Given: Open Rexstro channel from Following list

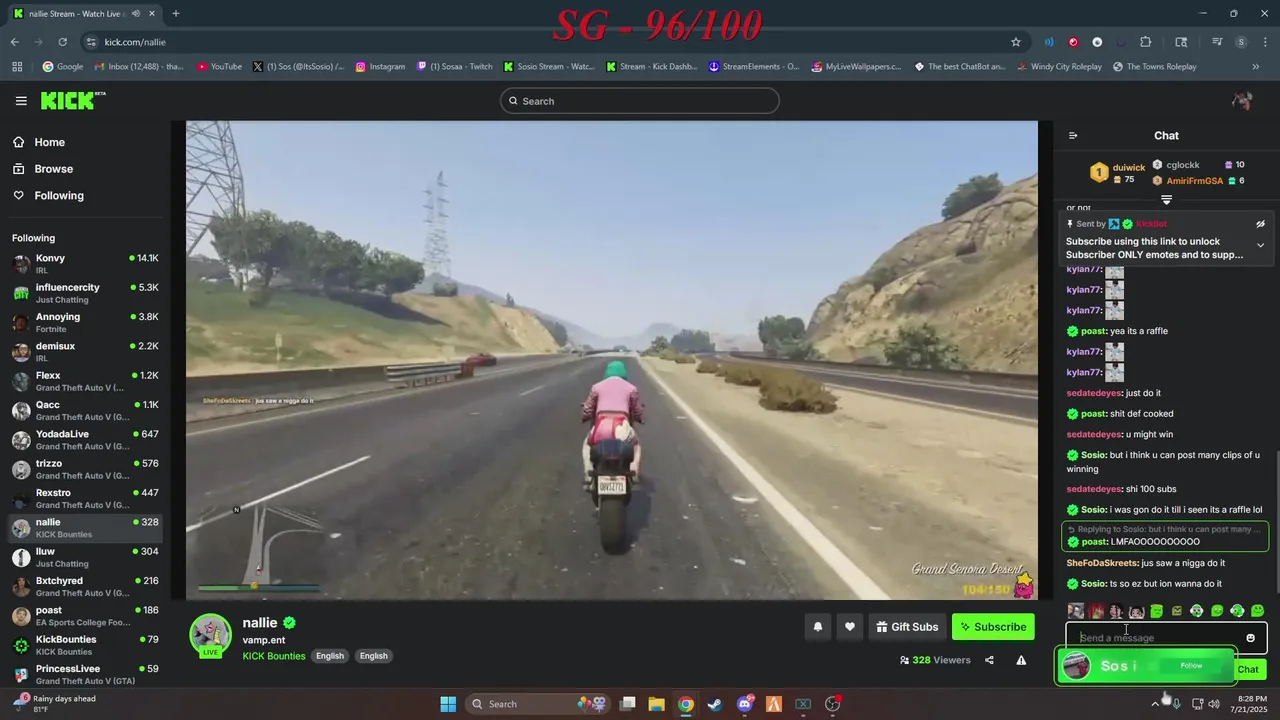Looking at the screenshot, I should (x=84, y=498).
